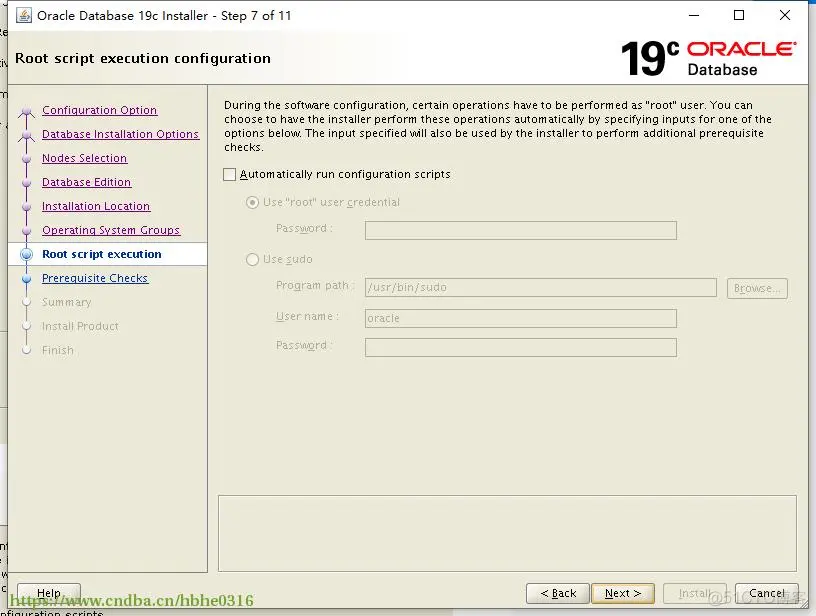The height and width of the screenshot is (616, 816).
Task: Click the Root script execution step bullet
Action: click(27, 254)
